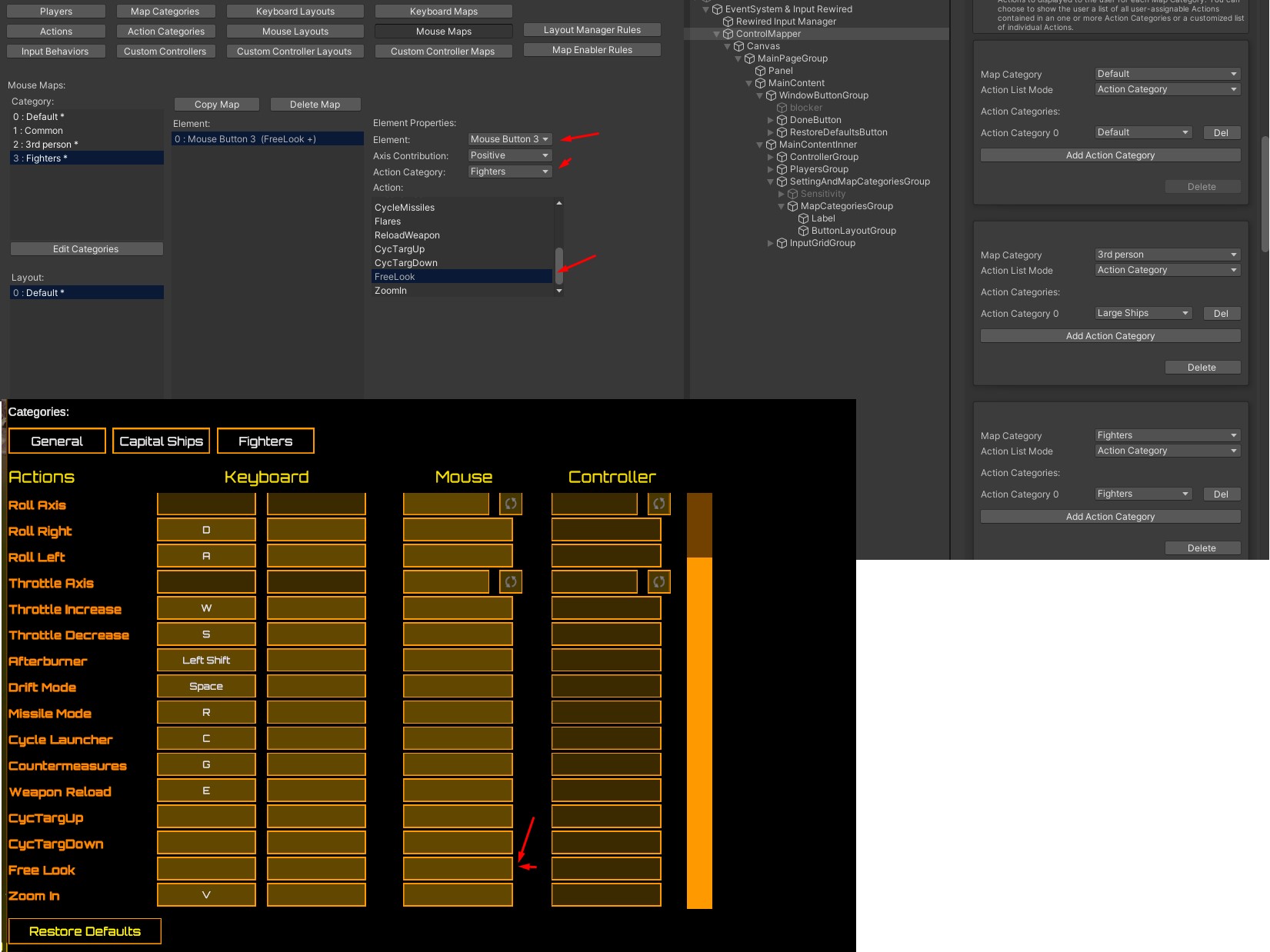Switch to the General tab
Screen dimensions: 1270x952
point(56,441)
